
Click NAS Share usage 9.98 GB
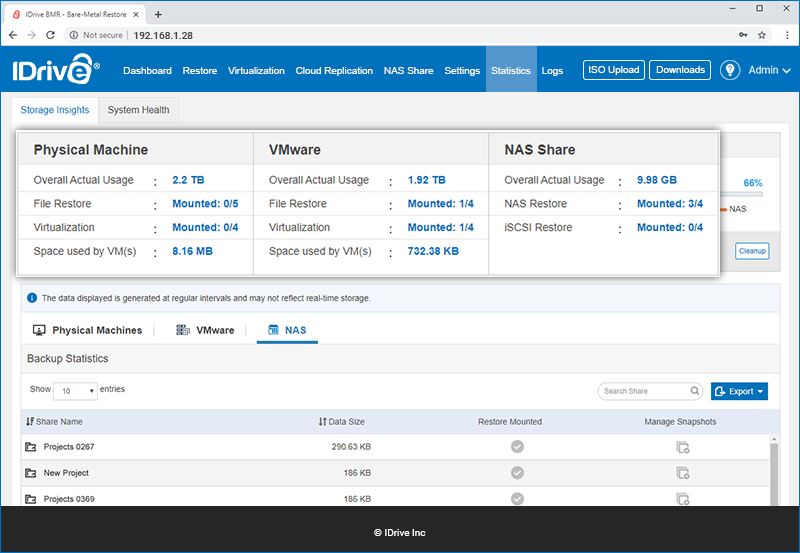(657, 180)
